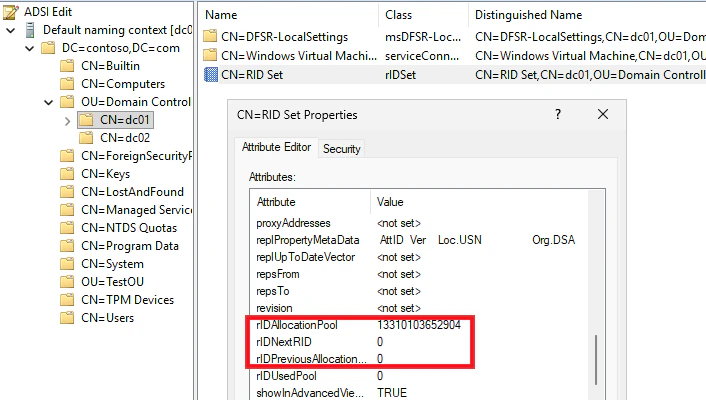The image size is (706, 400).
Task: Select the revision attribute row
Action: [x=419, y=308]
